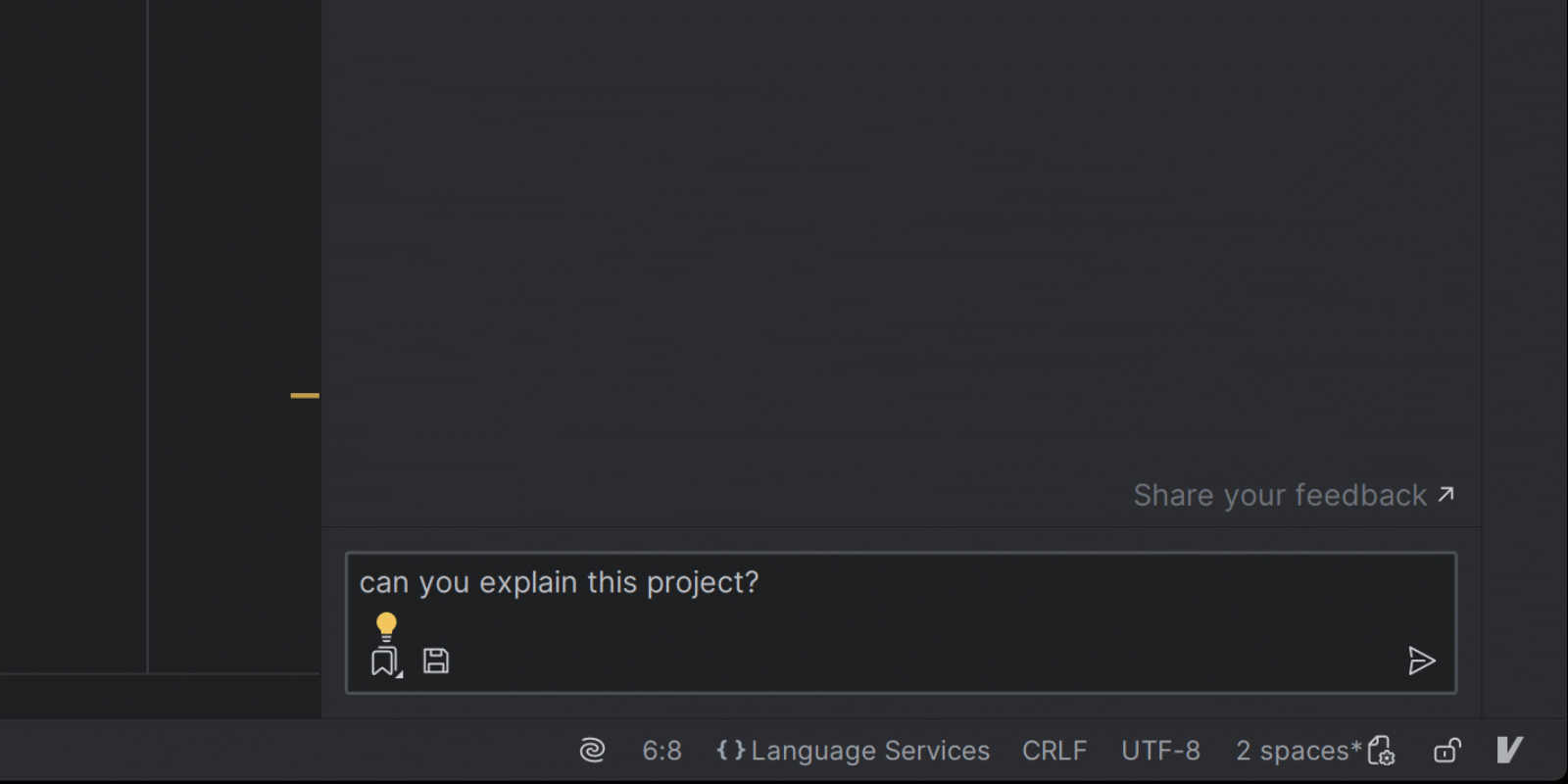
Task: Click the asterisk after 2 spaces
Action: point(1357,748)
